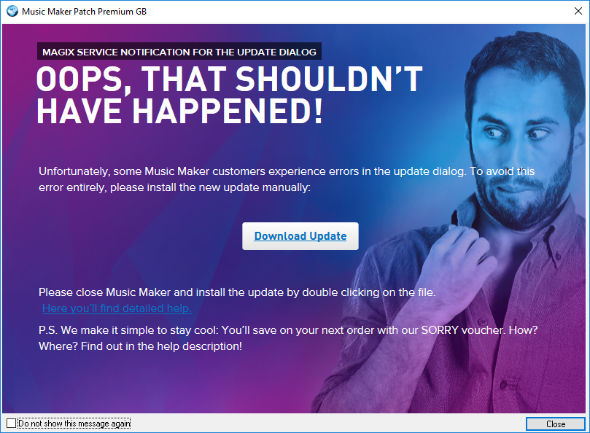
Task: Click the word SORRY in the voucher sentence
Action: (439, 330)
